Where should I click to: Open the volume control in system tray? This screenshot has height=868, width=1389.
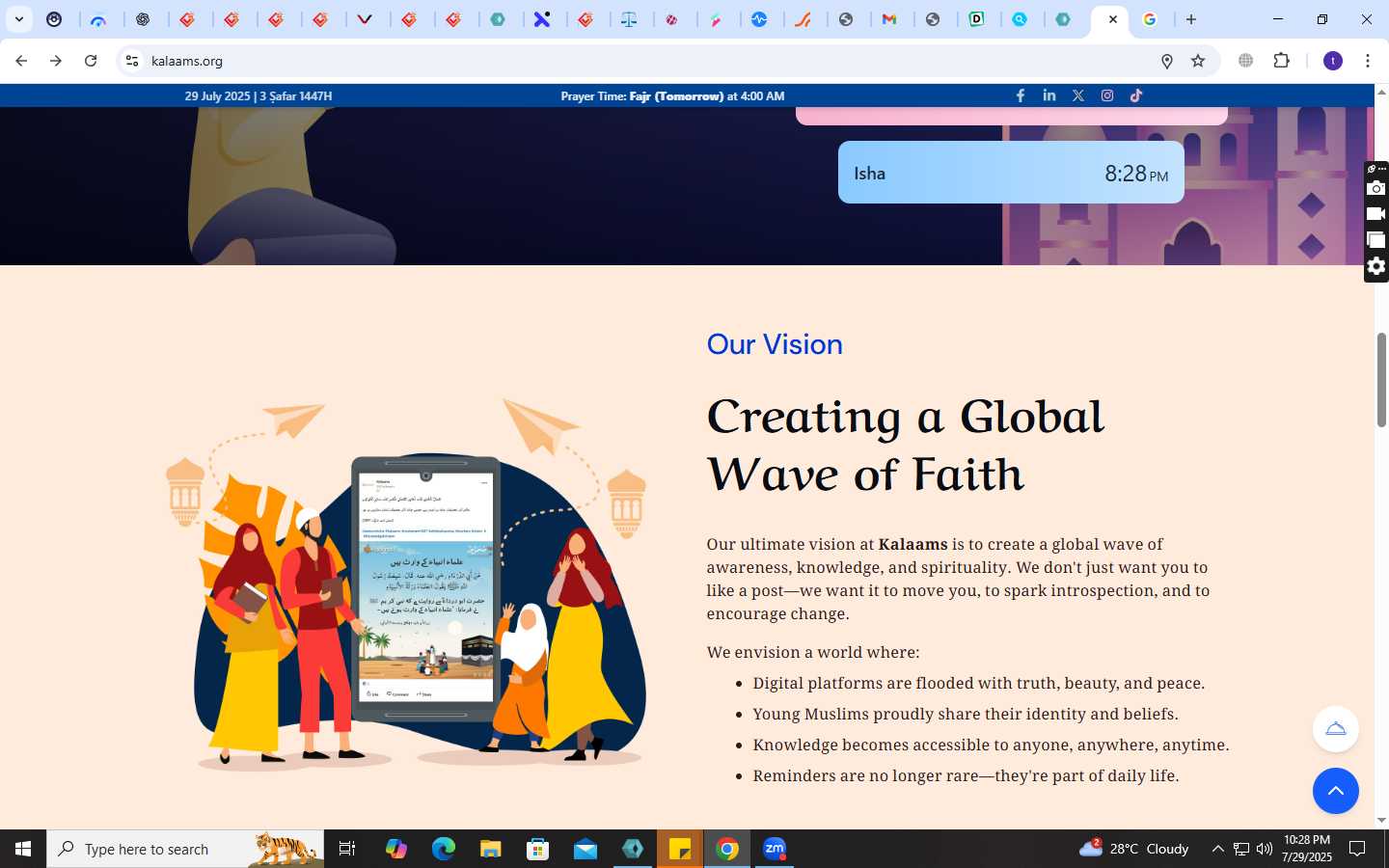[1265, 849]
